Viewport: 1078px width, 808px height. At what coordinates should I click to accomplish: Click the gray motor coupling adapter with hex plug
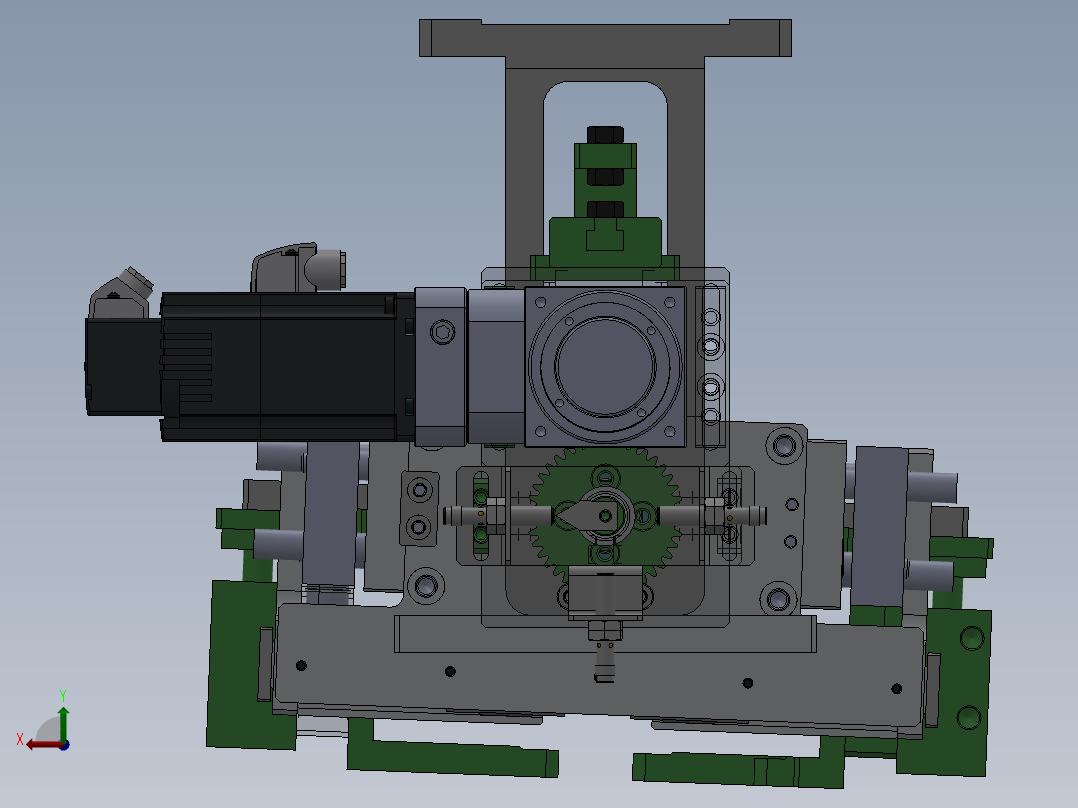tap(440, 365)
